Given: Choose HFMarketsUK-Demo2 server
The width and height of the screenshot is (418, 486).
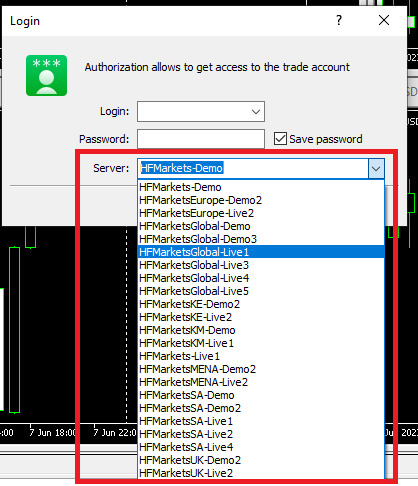Looking at the screenshot, I should [x=261, y=460].
